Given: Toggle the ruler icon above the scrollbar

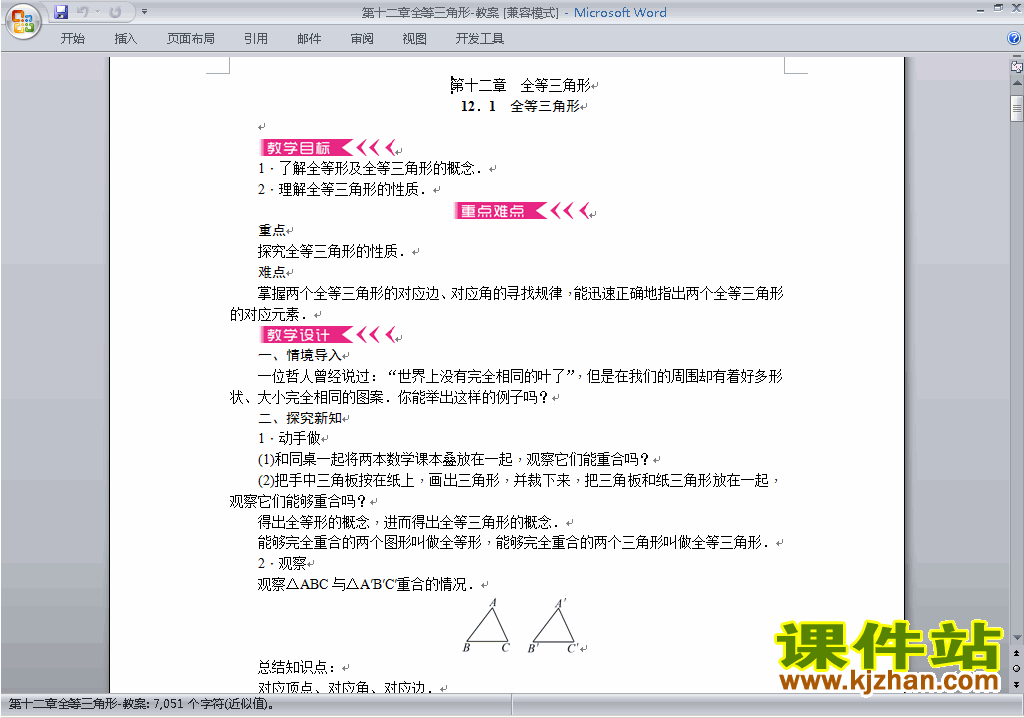Looking at the screenshot, I should click(x=1017, y=66).
